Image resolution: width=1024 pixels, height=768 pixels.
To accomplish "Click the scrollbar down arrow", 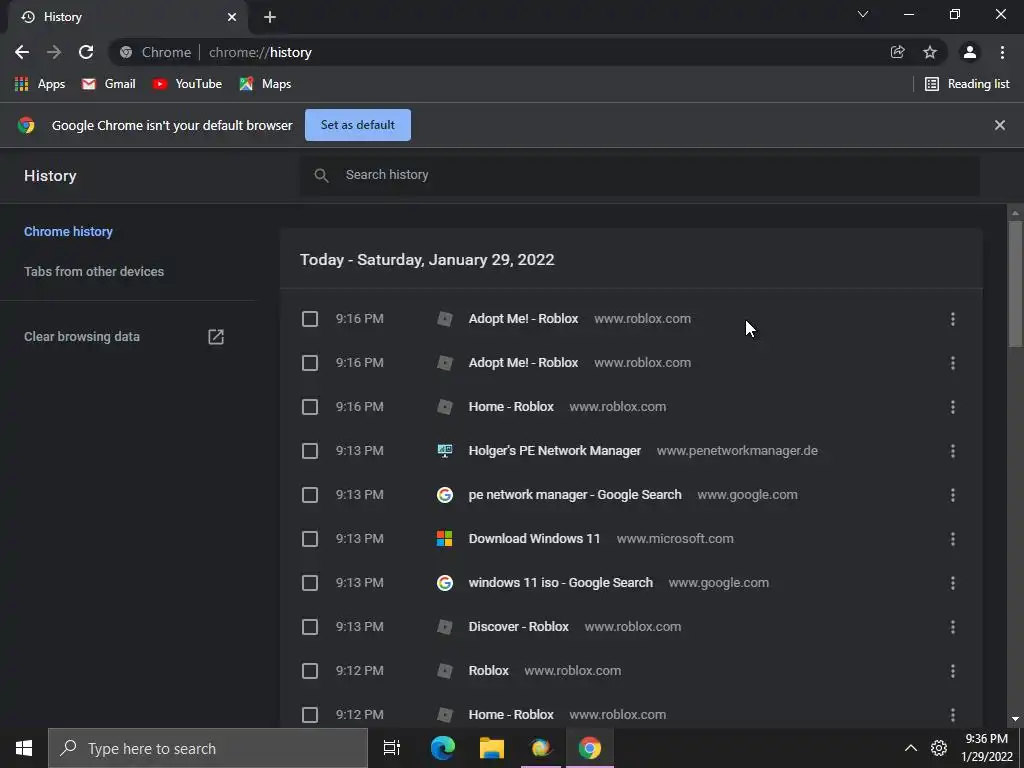I will tap(1015, 719).
